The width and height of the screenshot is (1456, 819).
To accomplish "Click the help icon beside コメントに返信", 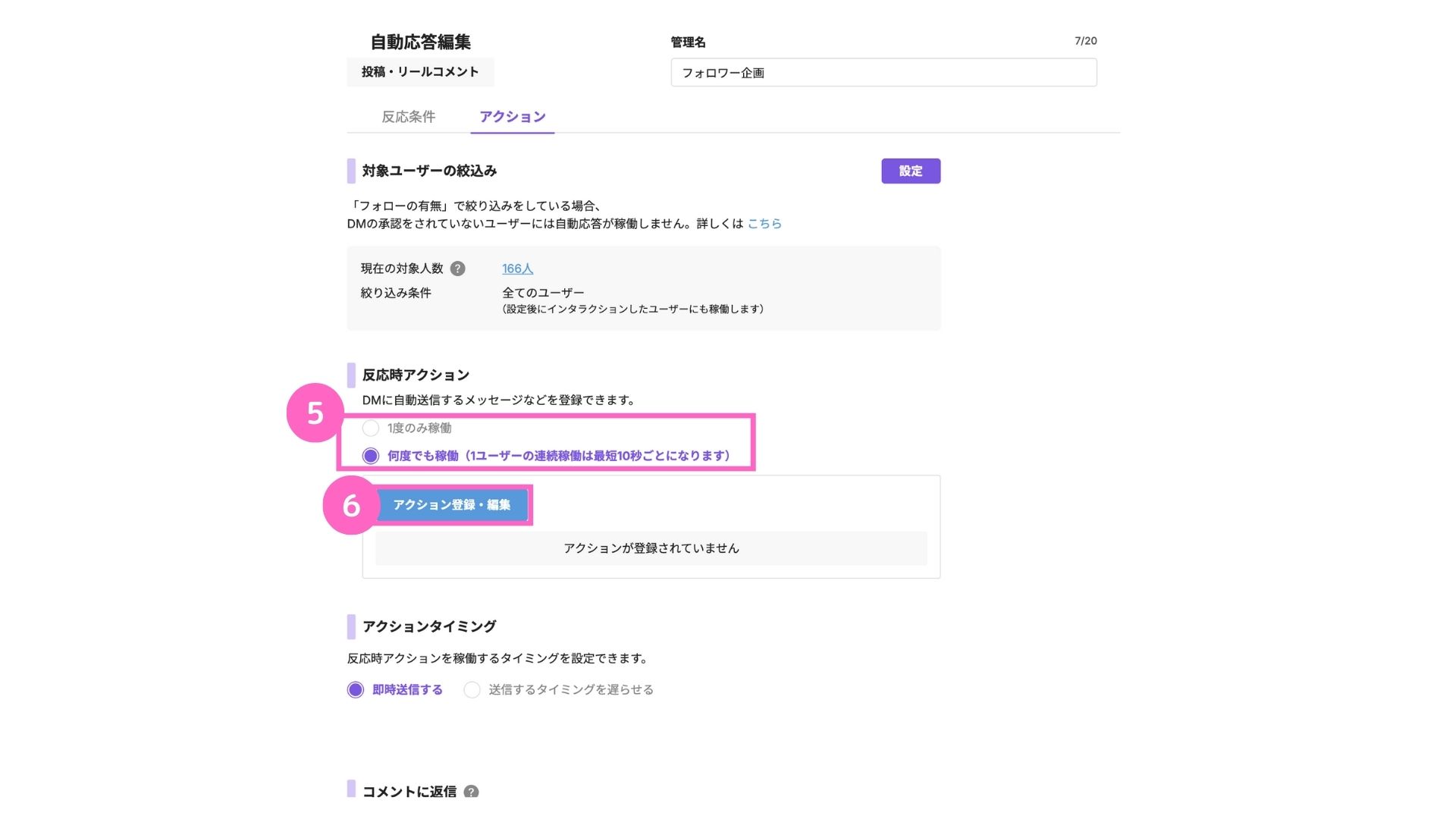I will point(471,792).
